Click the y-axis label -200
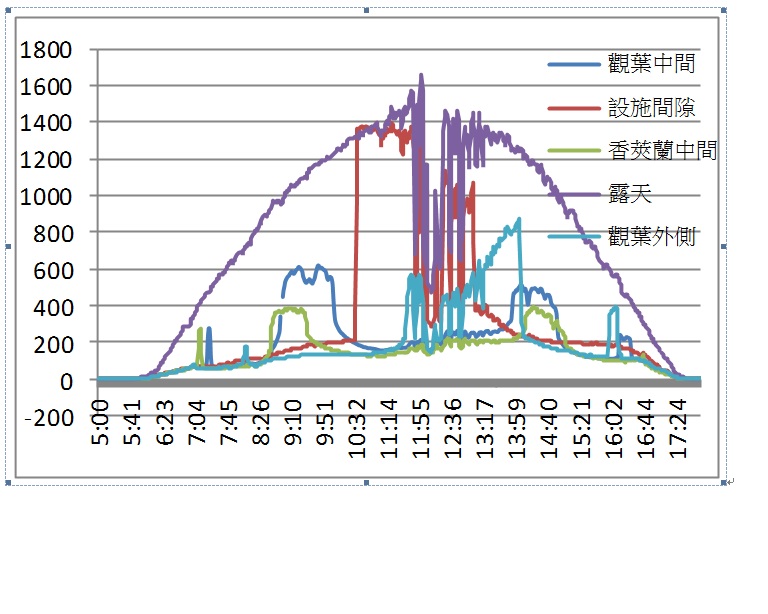Screen dimensions: 768x614 click(x=49, y=418)
